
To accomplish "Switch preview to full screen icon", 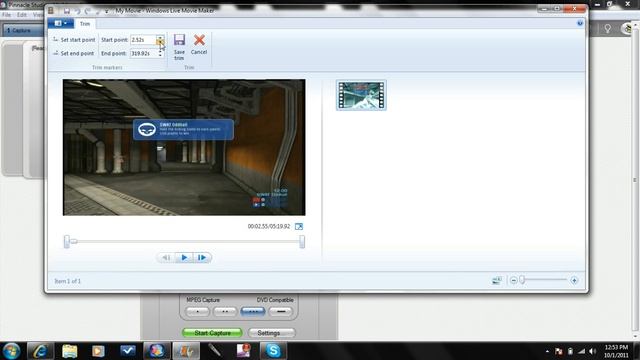I will click(299, 227).
